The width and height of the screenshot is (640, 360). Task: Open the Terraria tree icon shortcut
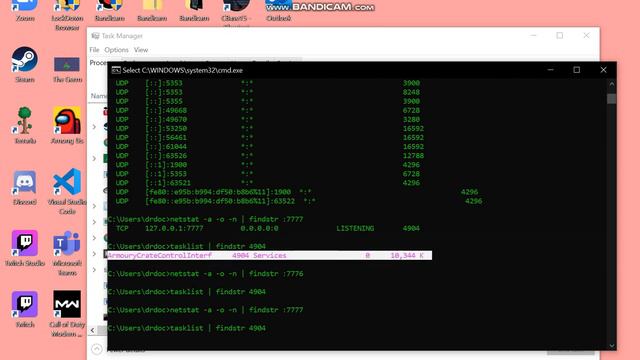[x=25, y=126]
